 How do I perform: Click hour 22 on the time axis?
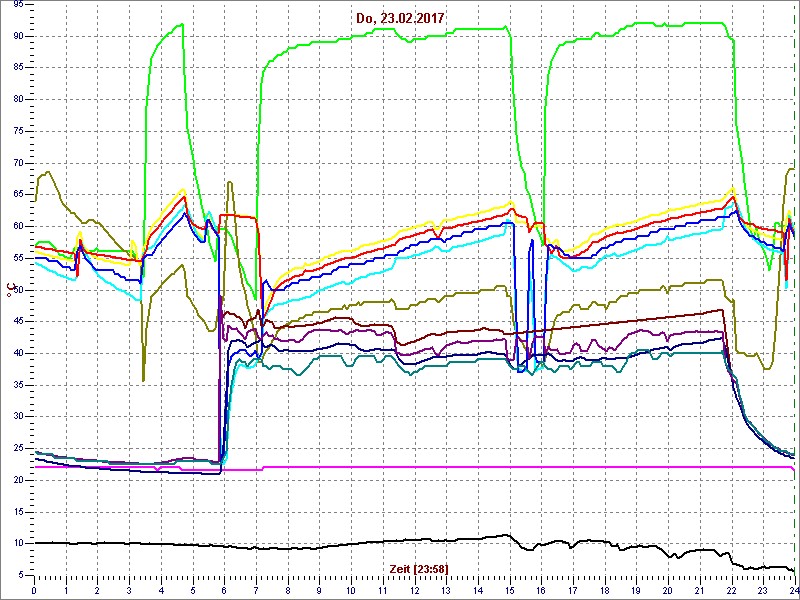point(731,591)
